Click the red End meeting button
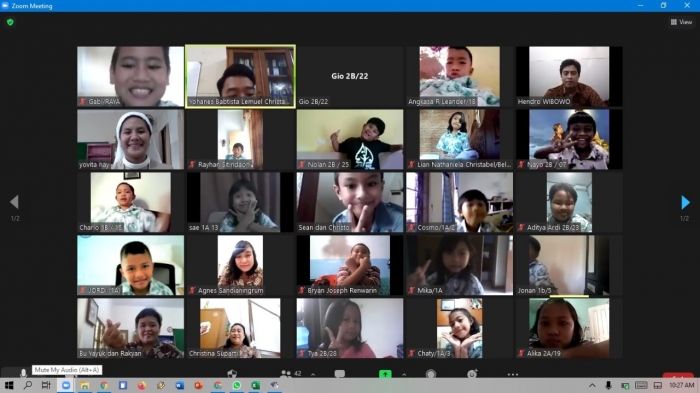The image size is (700, 393). click(x=678, y=375)
